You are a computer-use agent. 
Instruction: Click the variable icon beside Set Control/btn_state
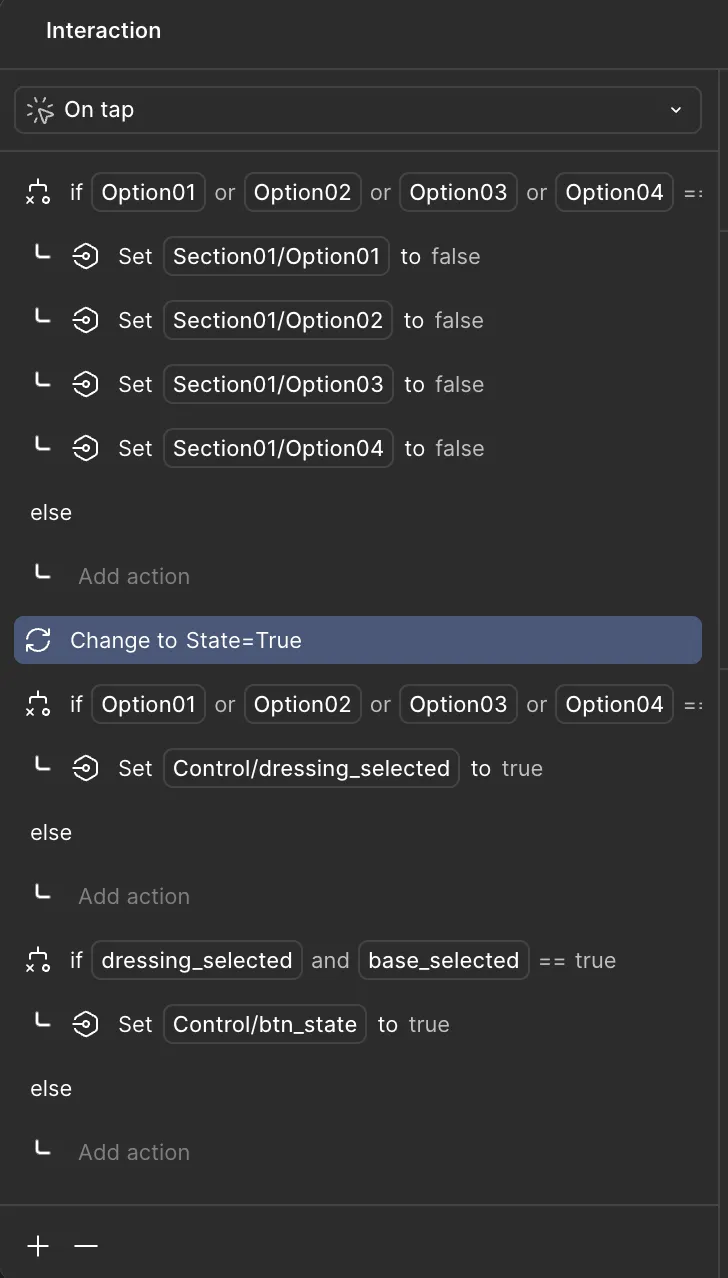[x=86, y=1025]
